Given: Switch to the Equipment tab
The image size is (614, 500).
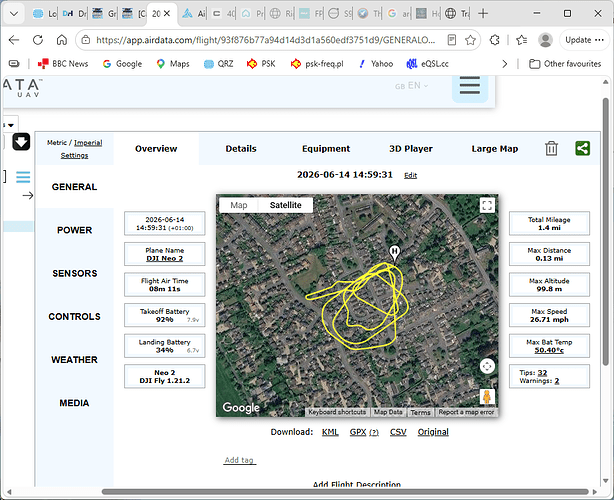Looking at the screenshot, I should pos(326,149).
